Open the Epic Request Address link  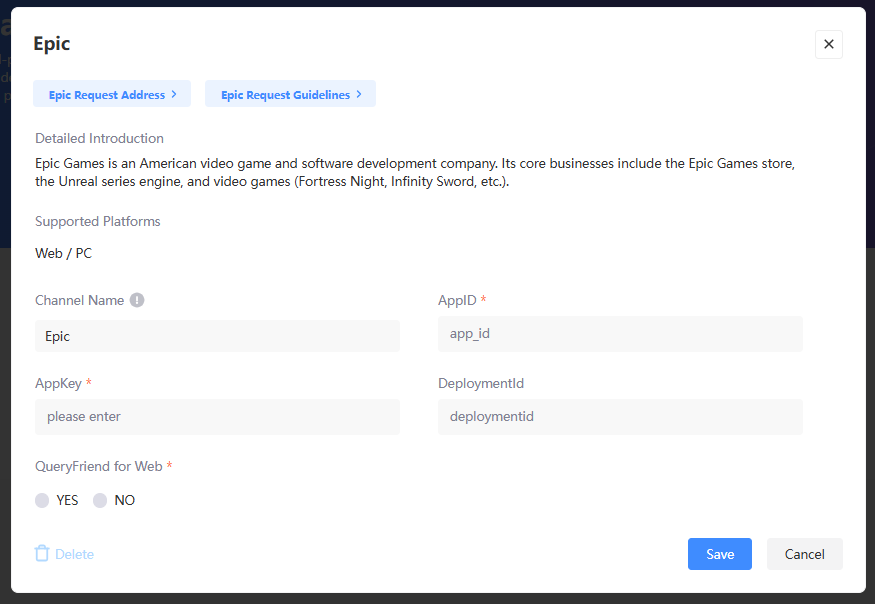pyautogui.click(x=107, y=95)
